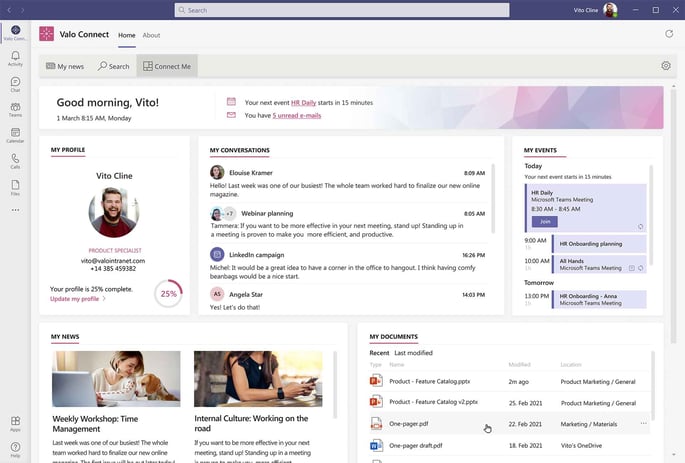Click My Events scrollbar
This screenshot has height=463, width=685.
[651, 215]
